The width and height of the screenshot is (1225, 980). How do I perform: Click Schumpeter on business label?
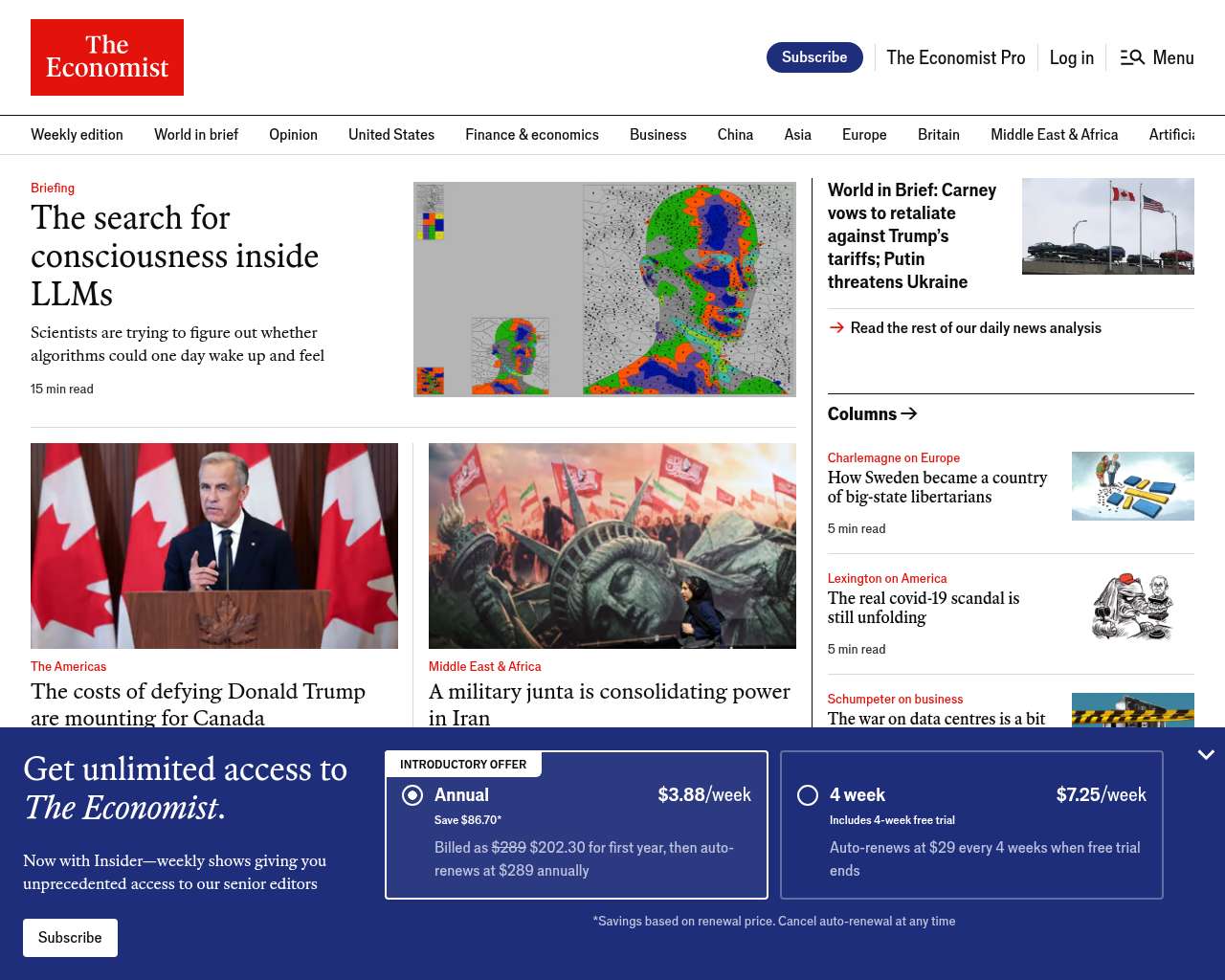click(896, 699)
